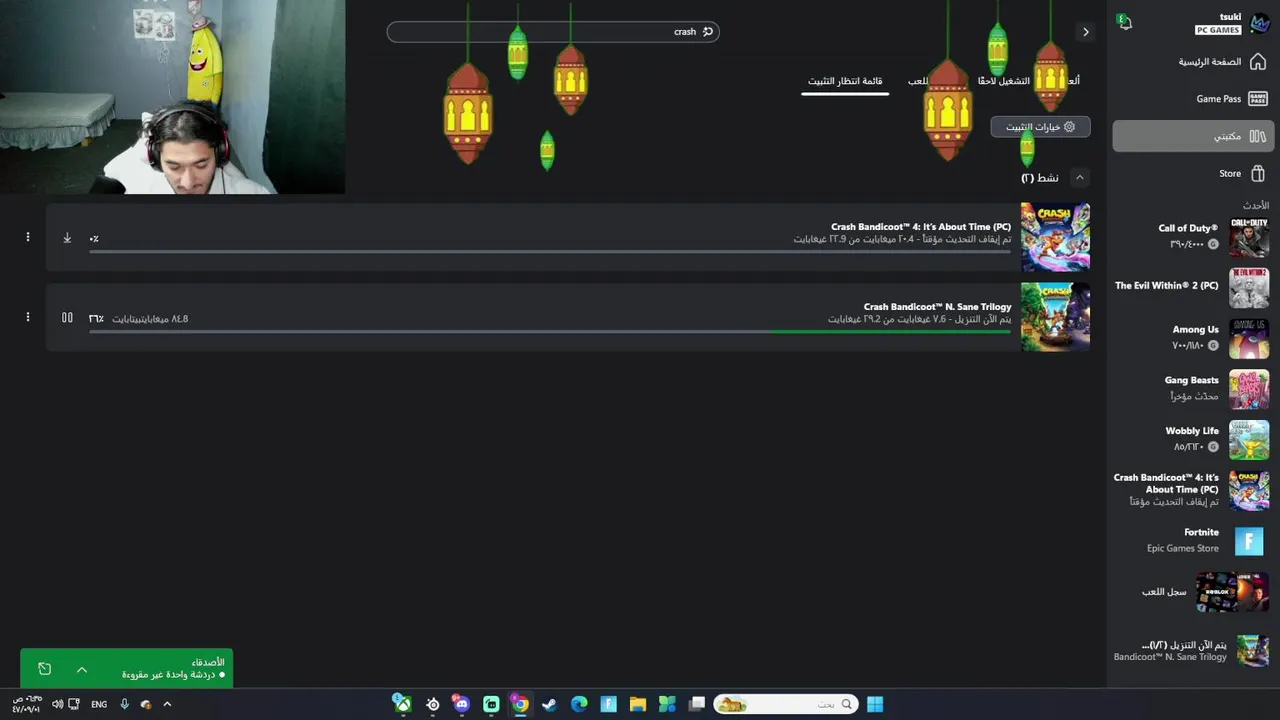Image resolution: width=1280 pixels, height=720 pixels.
Task: Open Xbox app on the taskbar
Action: click(402, 704)
